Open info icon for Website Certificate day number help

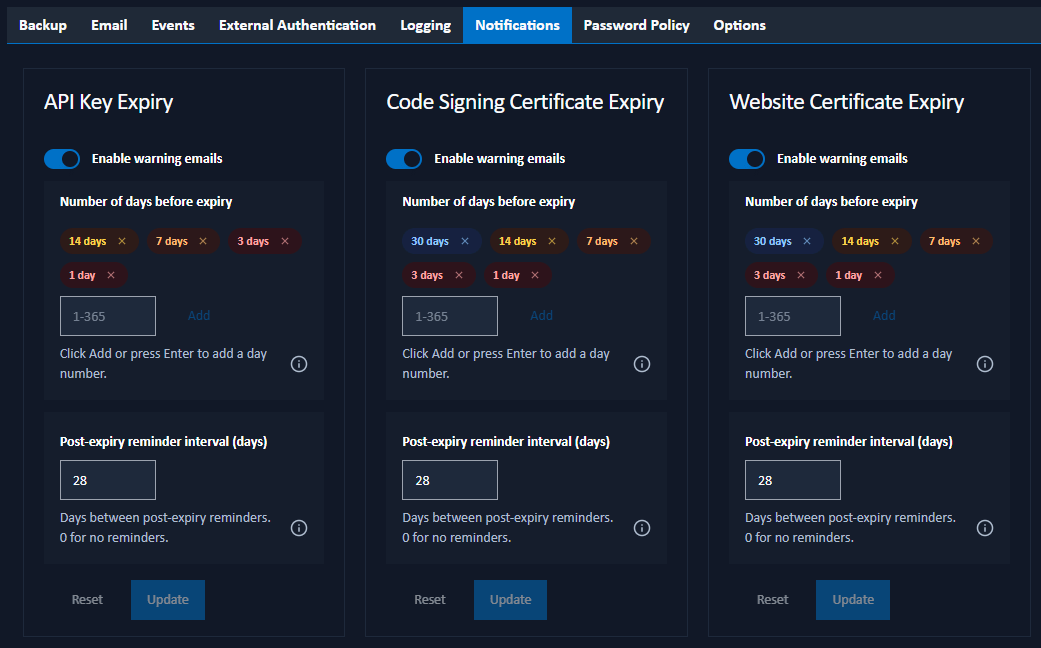tap(985, 364)
